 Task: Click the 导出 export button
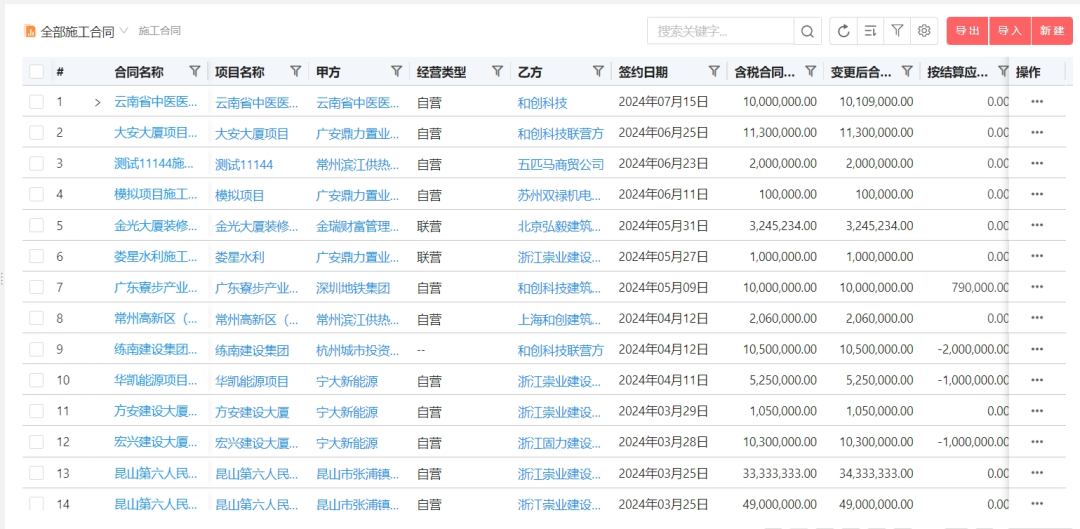coord(967,31)
